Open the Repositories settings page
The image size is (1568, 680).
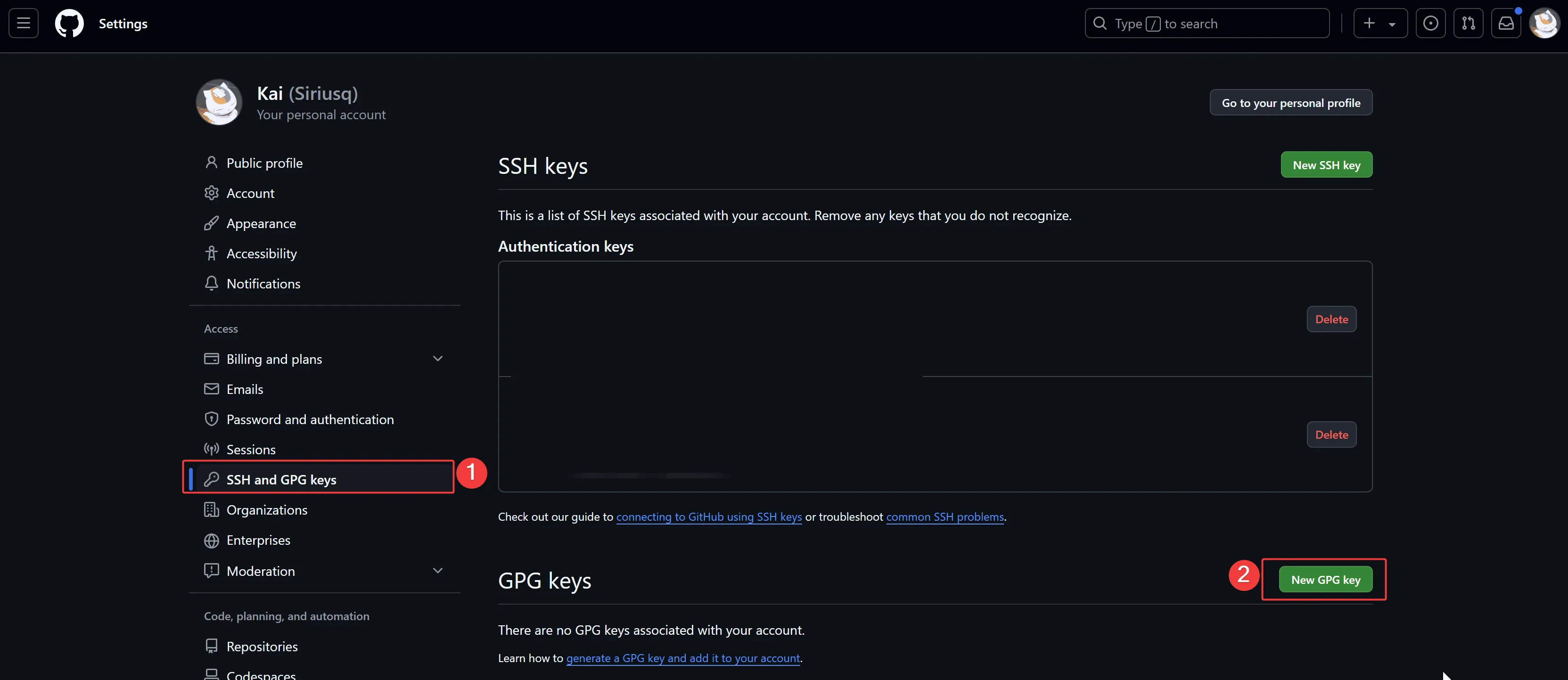[x=262, y=646]
